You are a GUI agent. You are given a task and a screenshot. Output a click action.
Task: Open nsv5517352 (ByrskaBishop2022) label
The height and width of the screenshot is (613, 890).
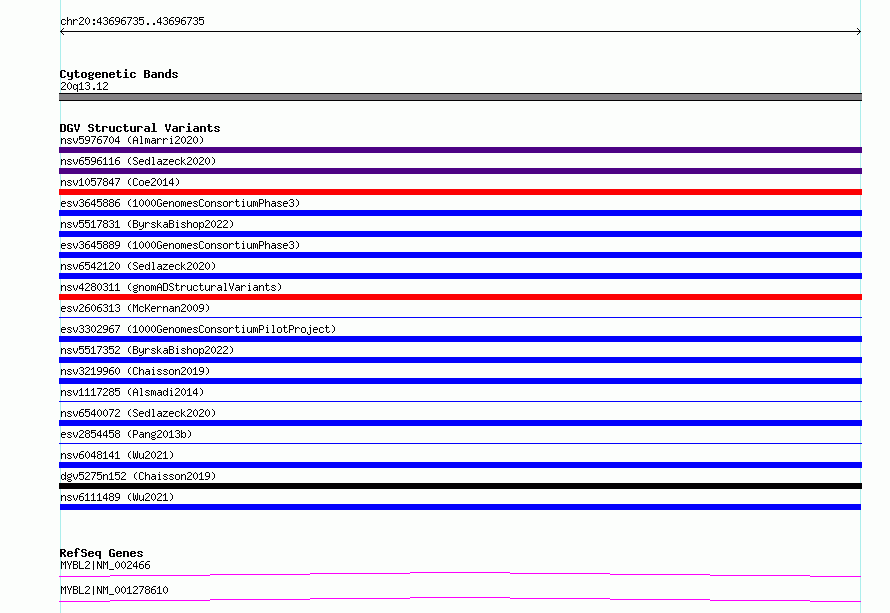[147, 350]
